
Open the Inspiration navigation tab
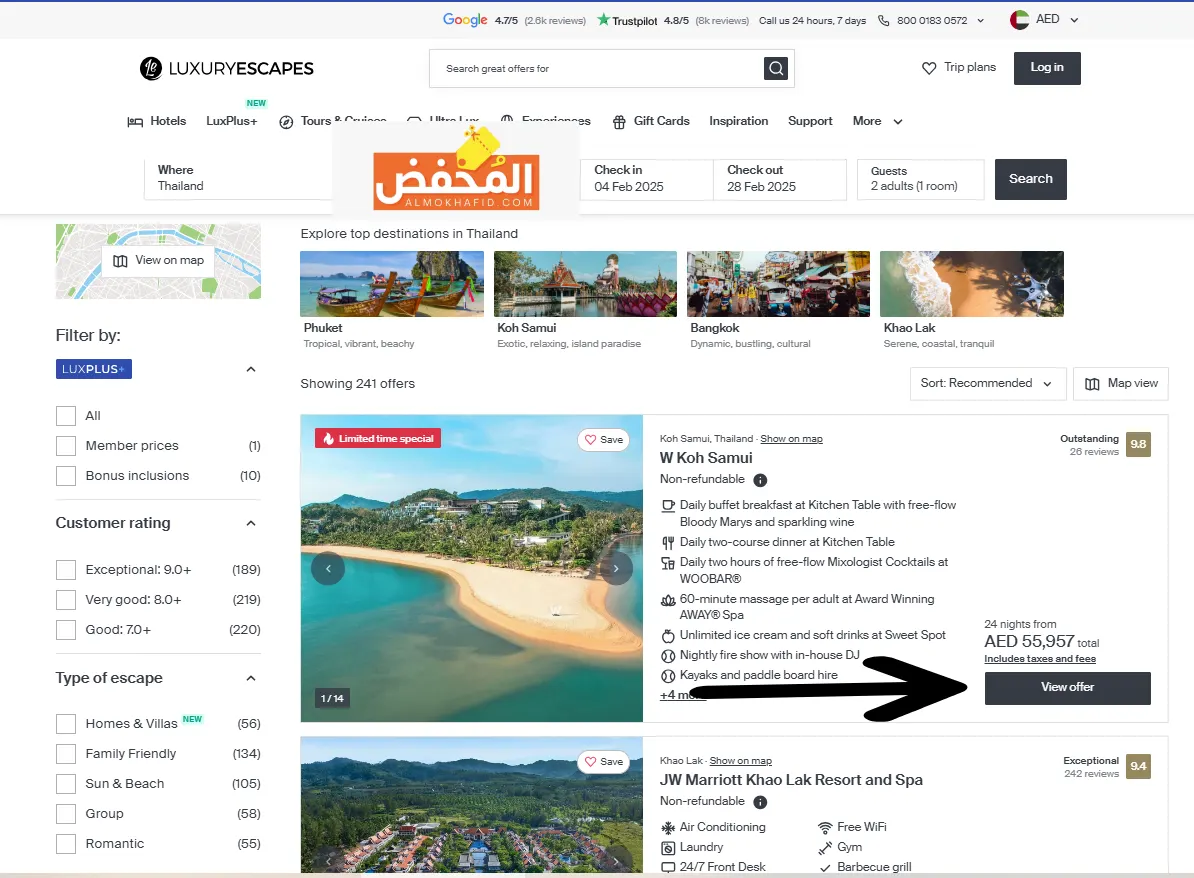[739, 121]
